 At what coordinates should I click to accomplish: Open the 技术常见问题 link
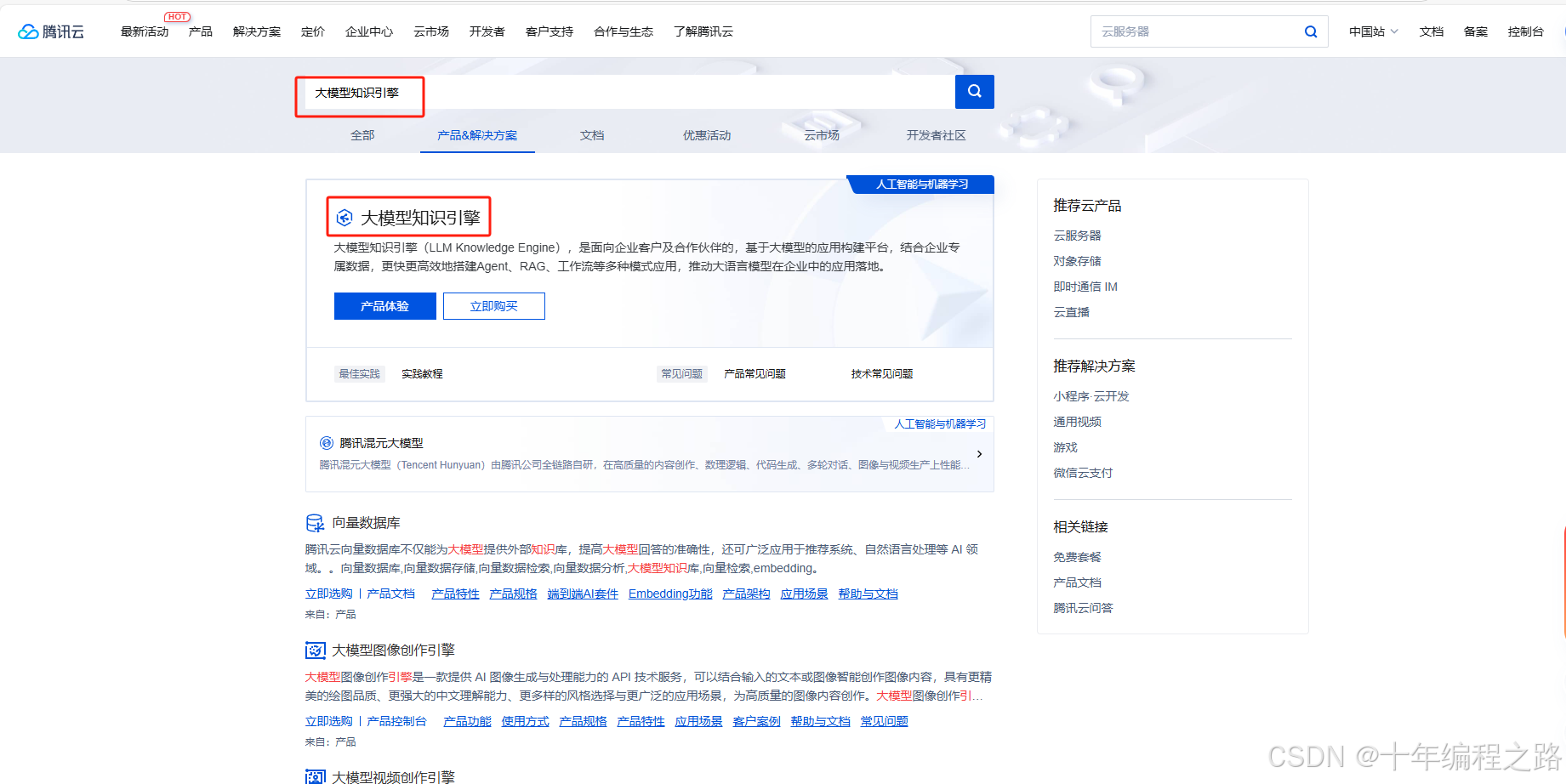[882, 374]
